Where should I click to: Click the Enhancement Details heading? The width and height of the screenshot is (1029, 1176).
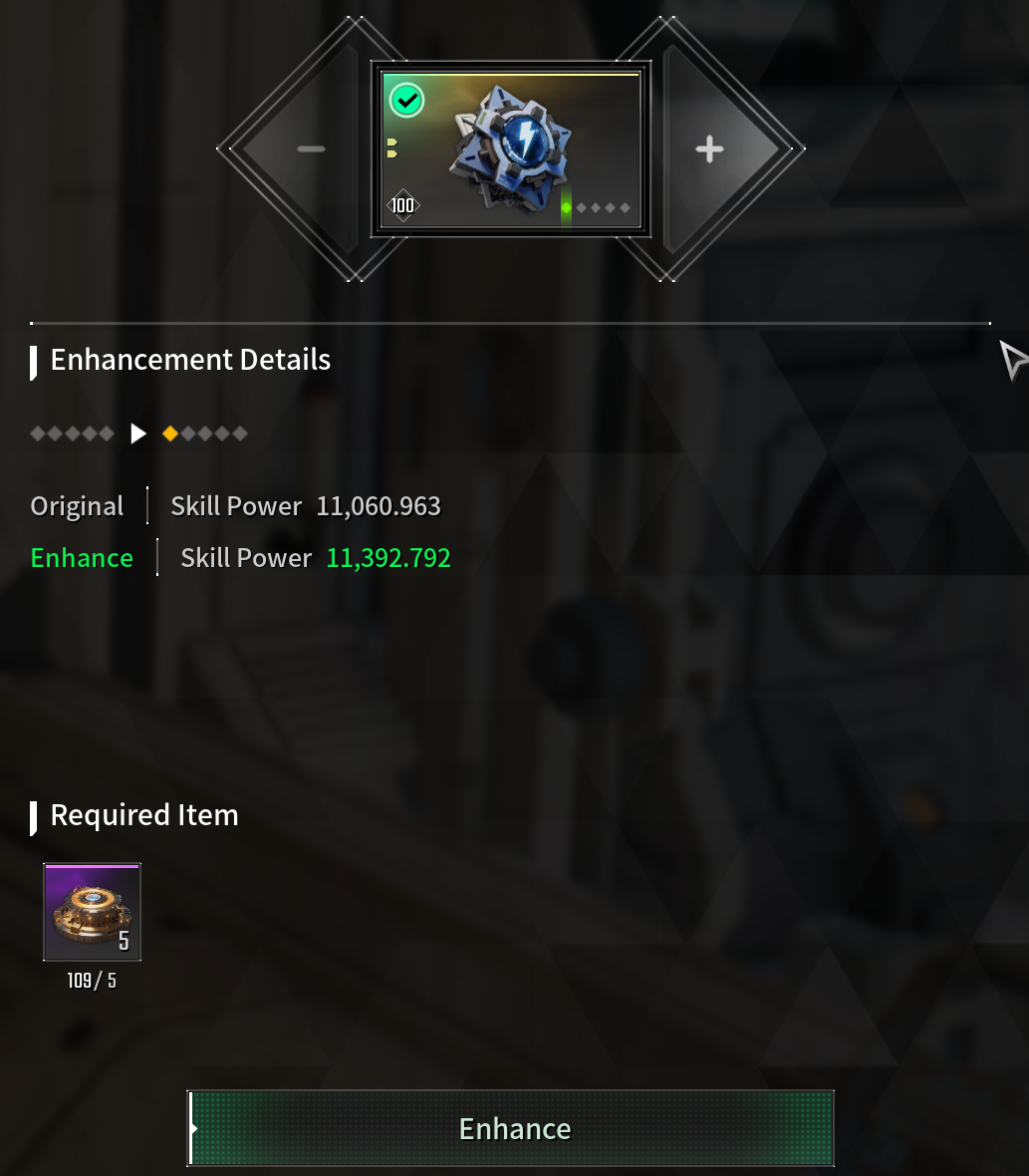click(x=190, y=360)
